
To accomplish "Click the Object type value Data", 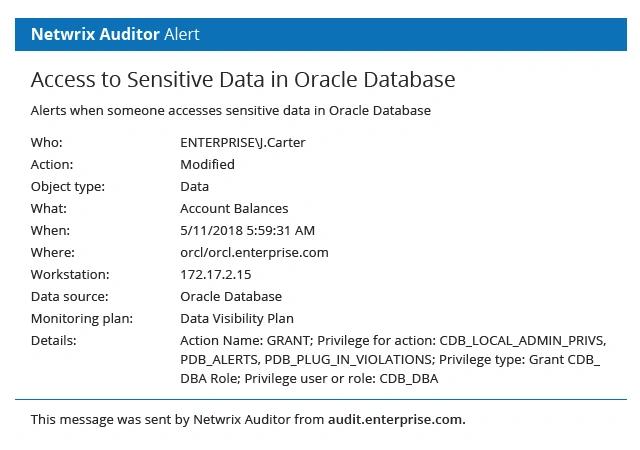I will (x=194, y=186).
